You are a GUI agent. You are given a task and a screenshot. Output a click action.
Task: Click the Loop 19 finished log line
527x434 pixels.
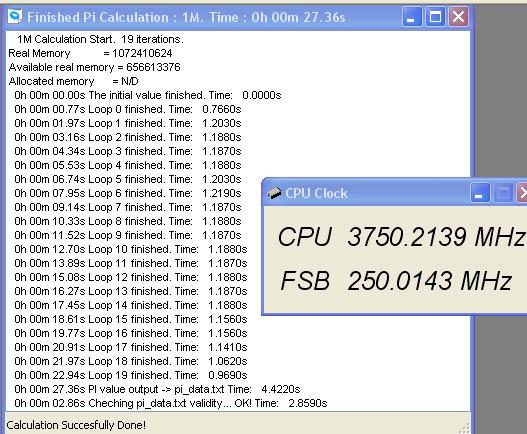[131, 375]
